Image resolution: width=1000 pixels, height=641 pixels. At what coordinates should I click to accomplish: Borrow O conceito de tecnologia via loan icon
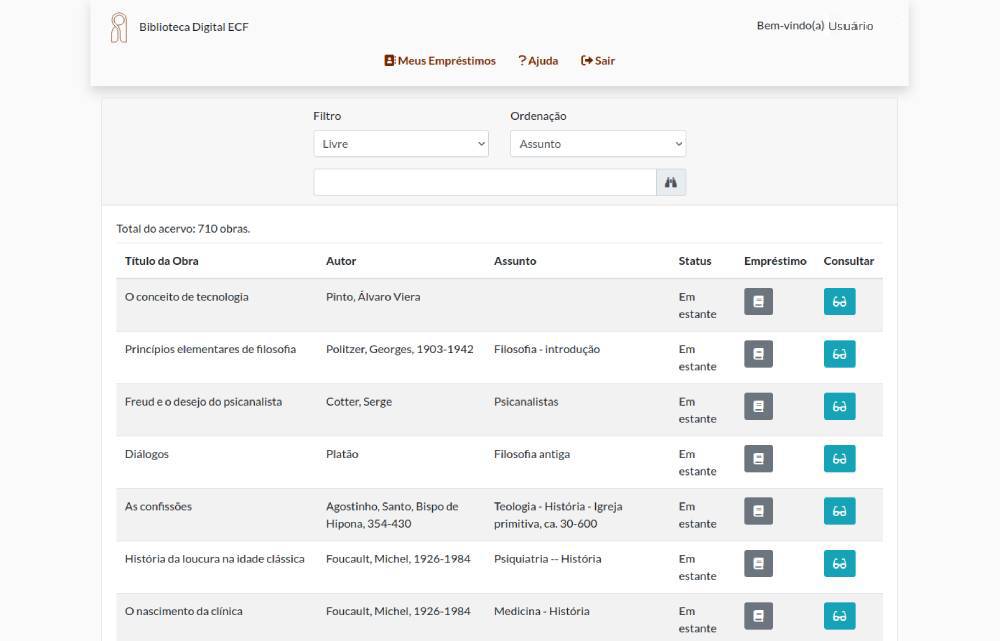(x=758, y=302)
